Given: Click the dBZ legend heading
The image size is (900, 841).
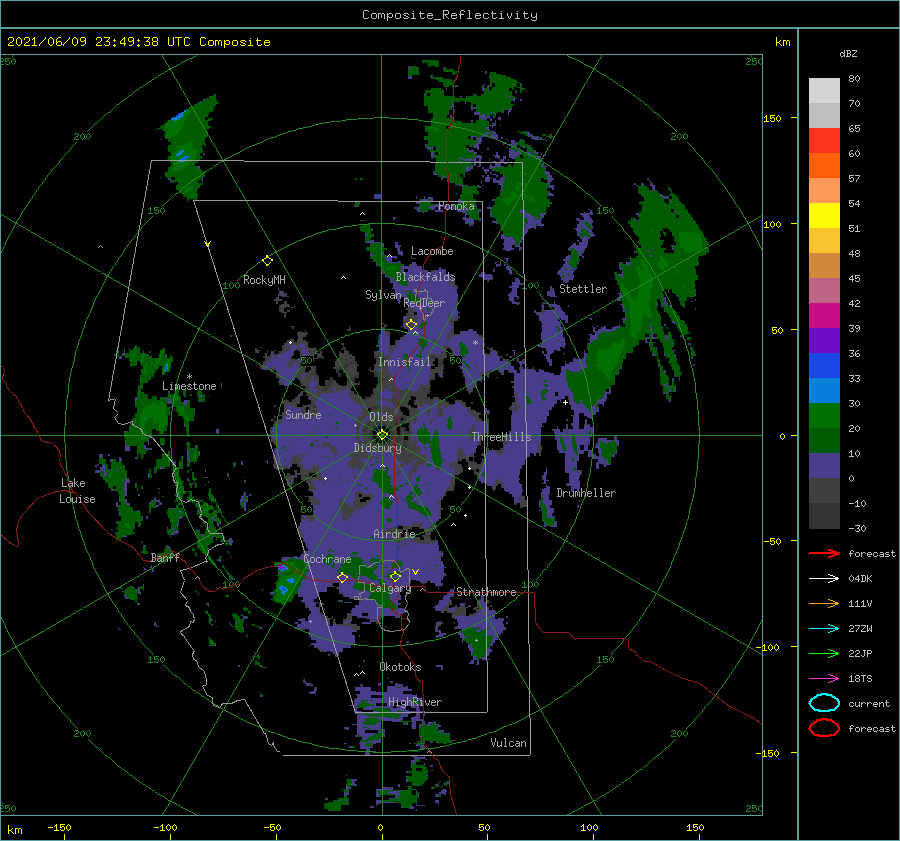Looking at the screenshot, I should pos(848,54).
